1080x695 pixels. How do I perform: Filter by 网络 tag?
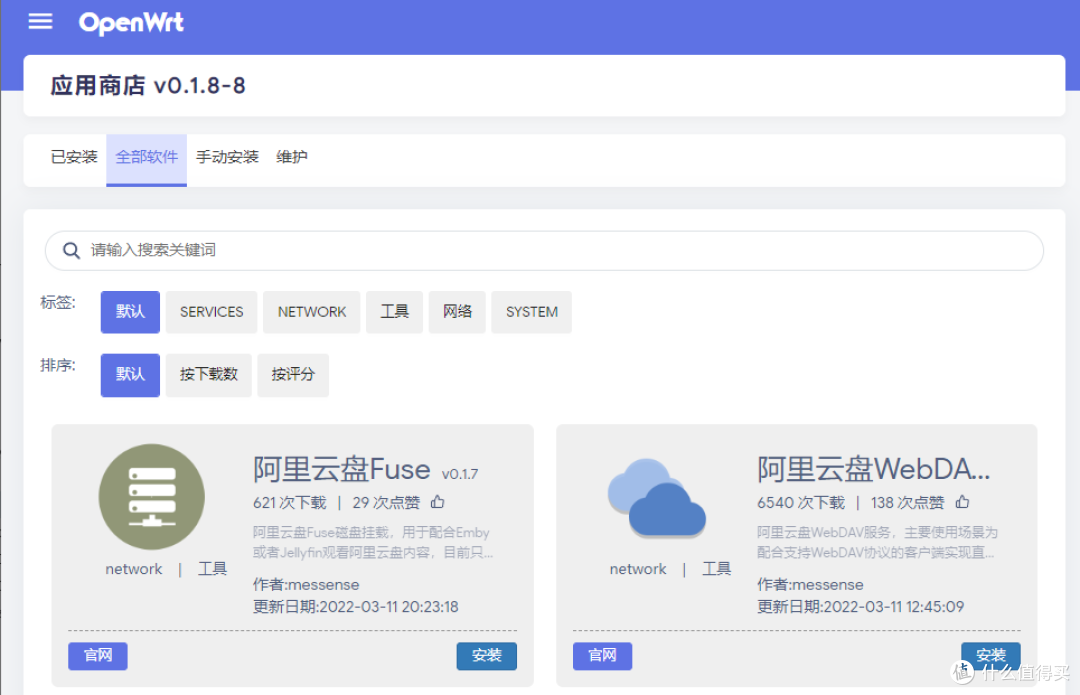(x=457, y=312)
